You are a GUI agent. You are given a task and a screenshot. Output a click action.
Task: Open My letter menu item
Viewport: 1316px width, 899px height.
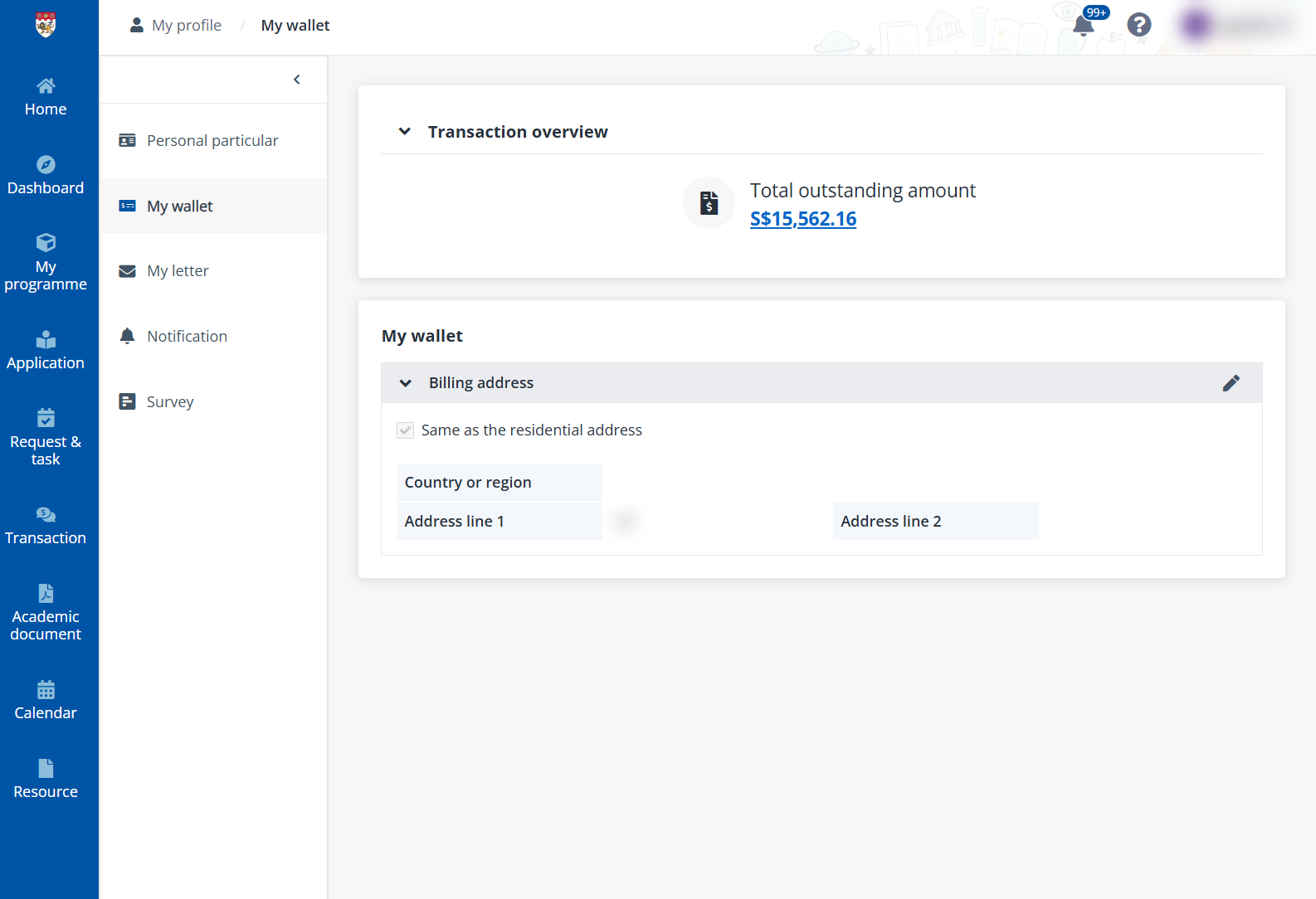click(x=178, y=271)
